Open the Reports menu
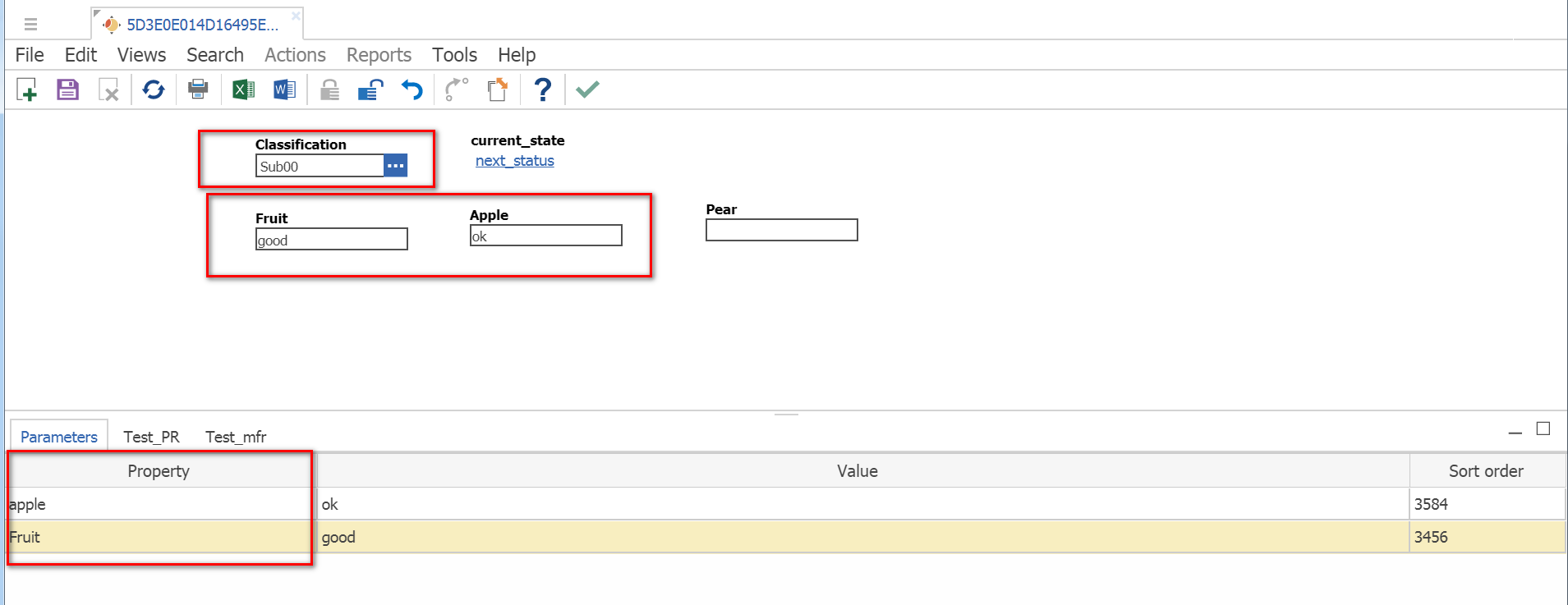This screenshot has width=1568, height=605. pos(379,55)
